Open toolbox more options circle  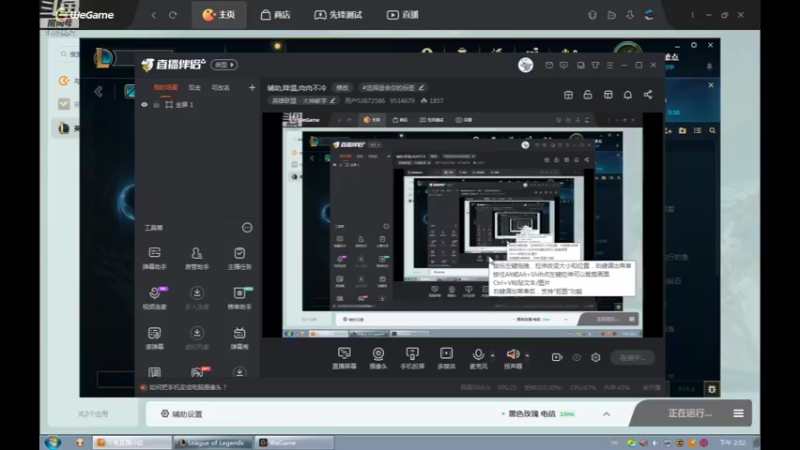[247, 228]
